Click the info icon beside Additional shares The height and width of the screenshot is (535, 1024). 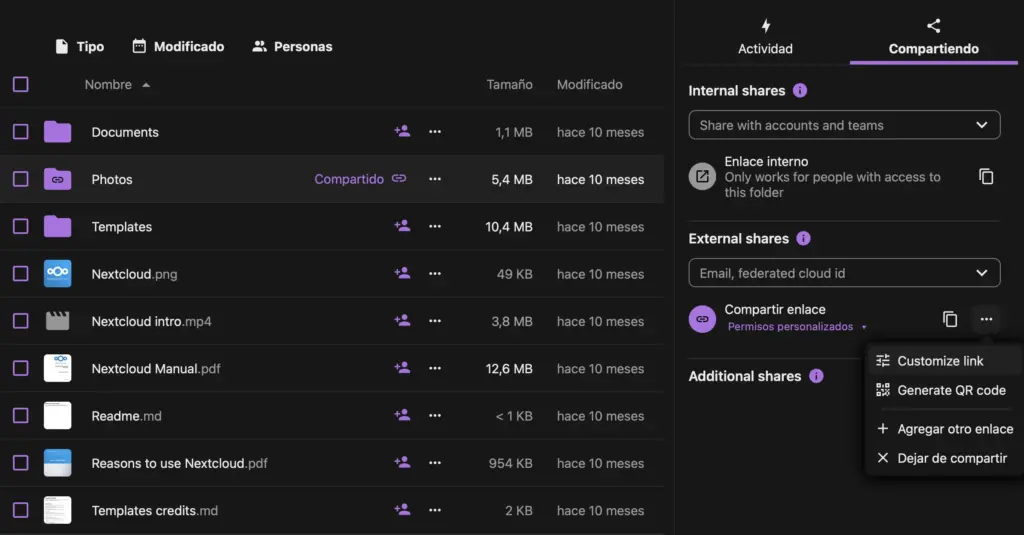pos(816,377)
